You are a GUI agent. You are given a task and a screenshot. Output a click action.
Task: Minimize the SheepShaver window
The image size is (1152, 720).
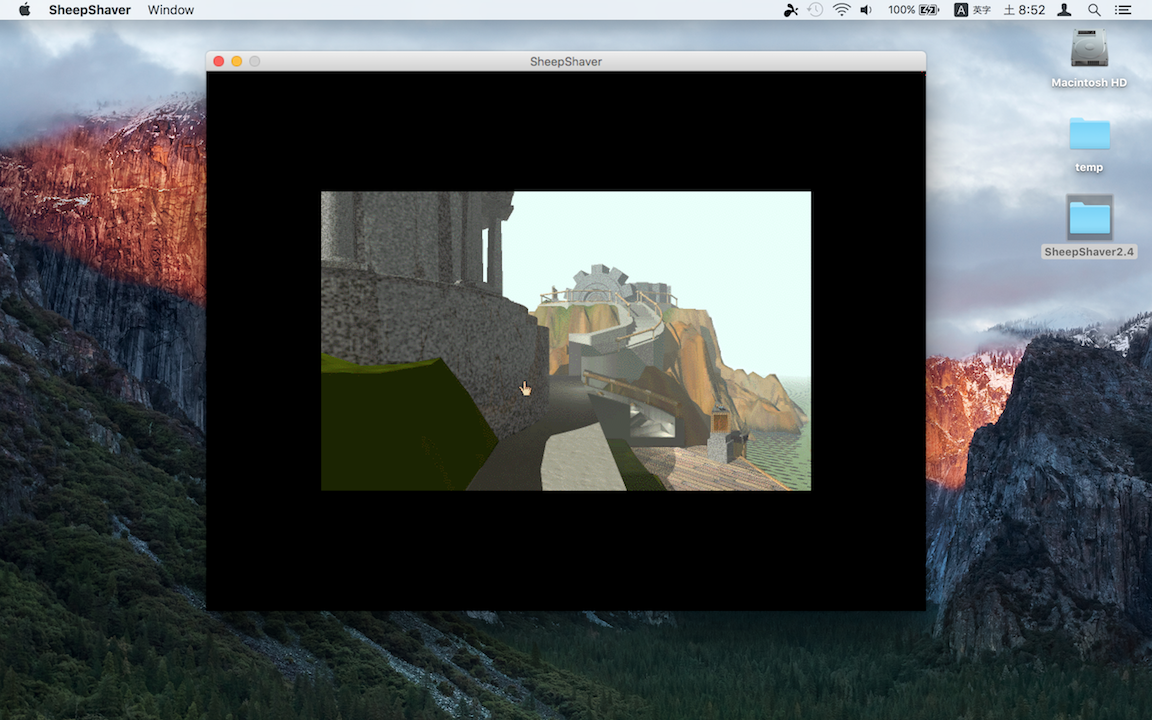click(237, 61)
